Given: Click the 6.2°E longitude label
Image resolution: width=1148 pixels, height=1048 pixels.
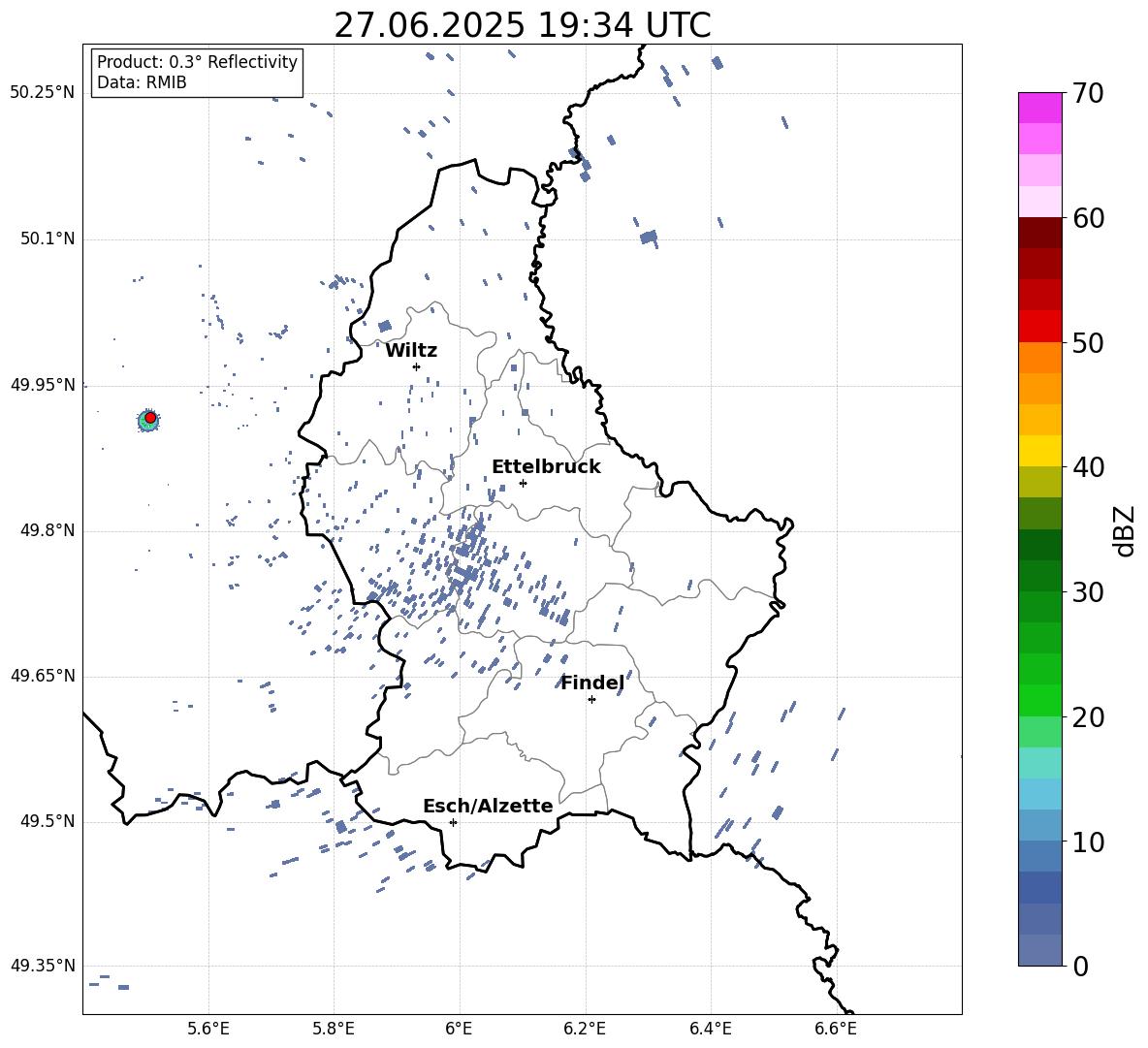Looking at the screenshot, I should tap(585, 1029).
